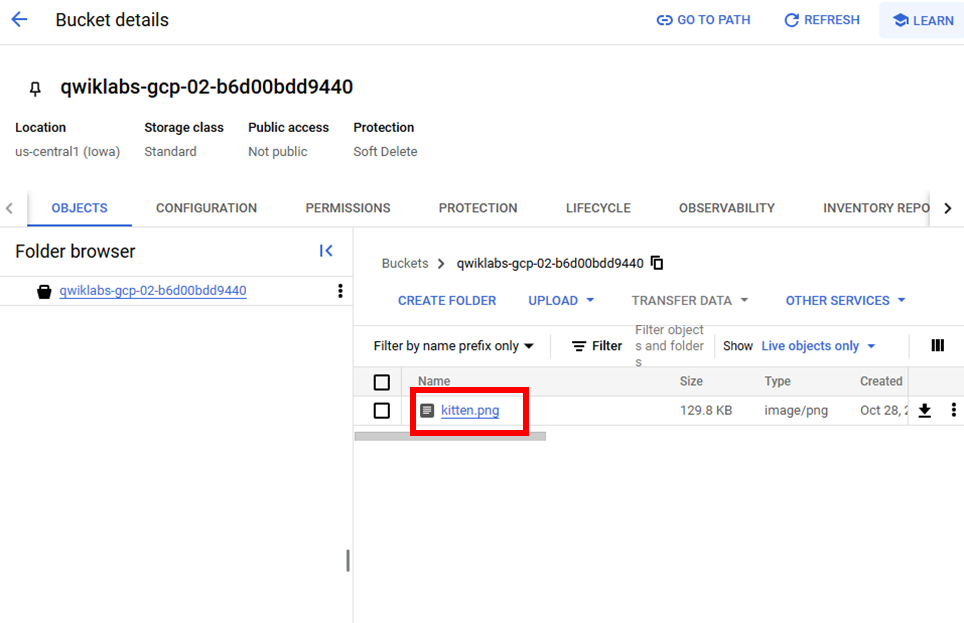
Task: Click the us-central1 (Iowa) location value
Action: (68, 151)
